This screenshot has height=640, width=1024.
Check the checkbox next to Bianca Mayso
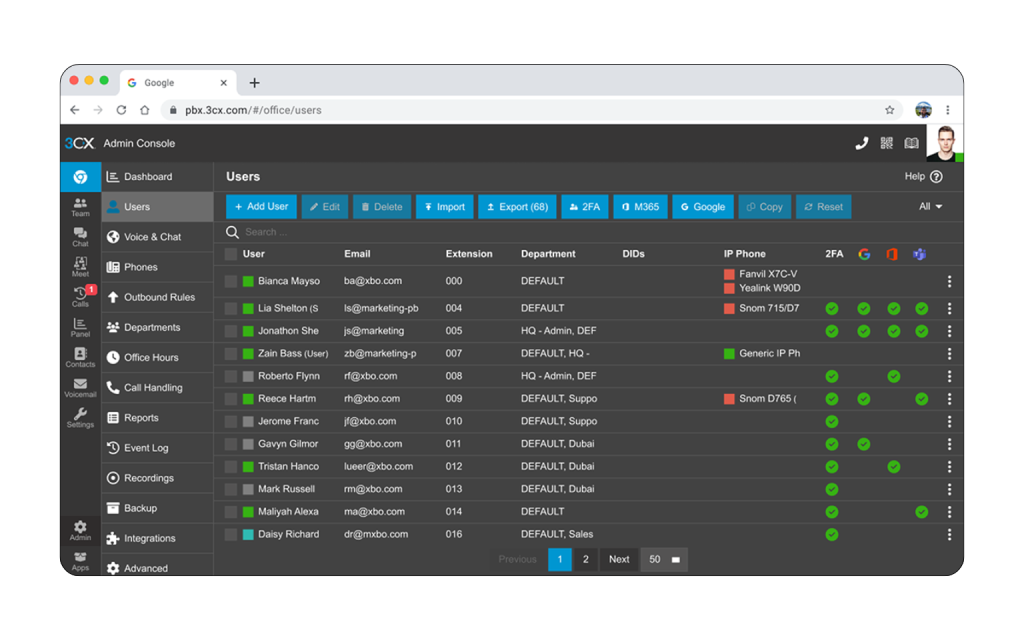point(231,281)
